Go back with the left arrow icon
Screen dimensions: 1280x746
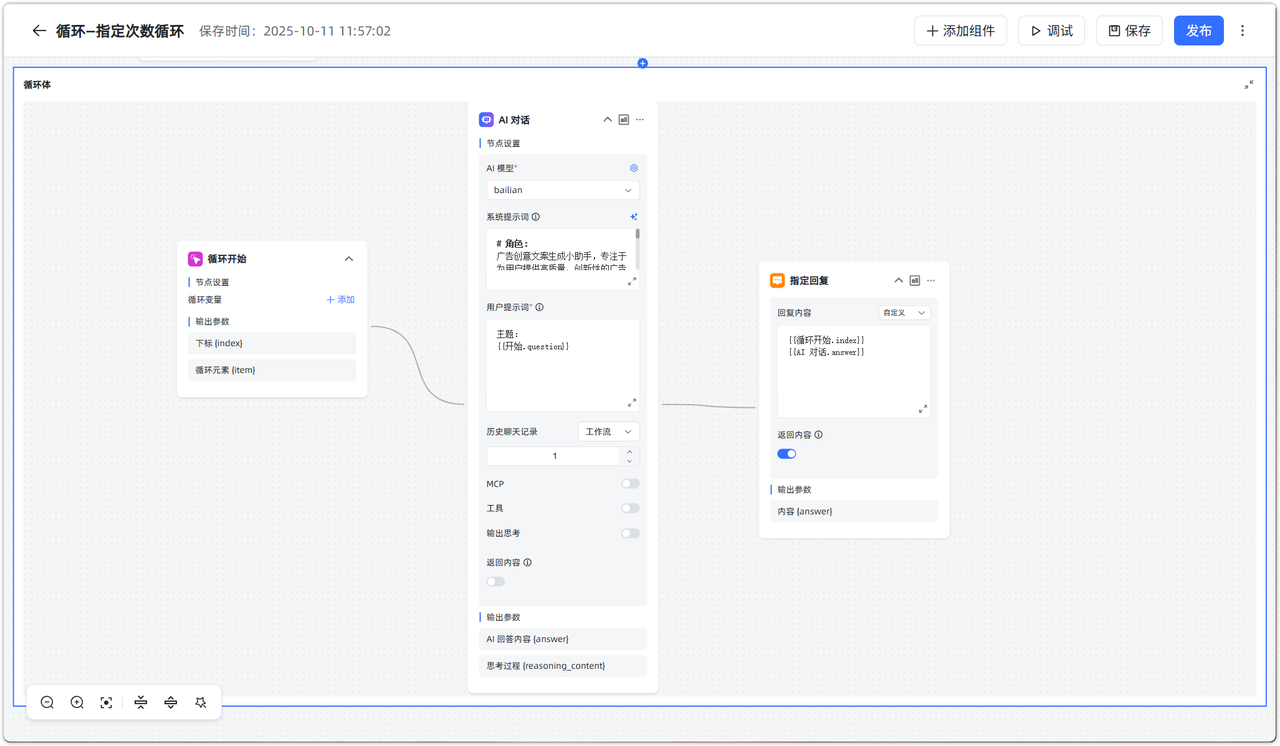coord(39,31)
